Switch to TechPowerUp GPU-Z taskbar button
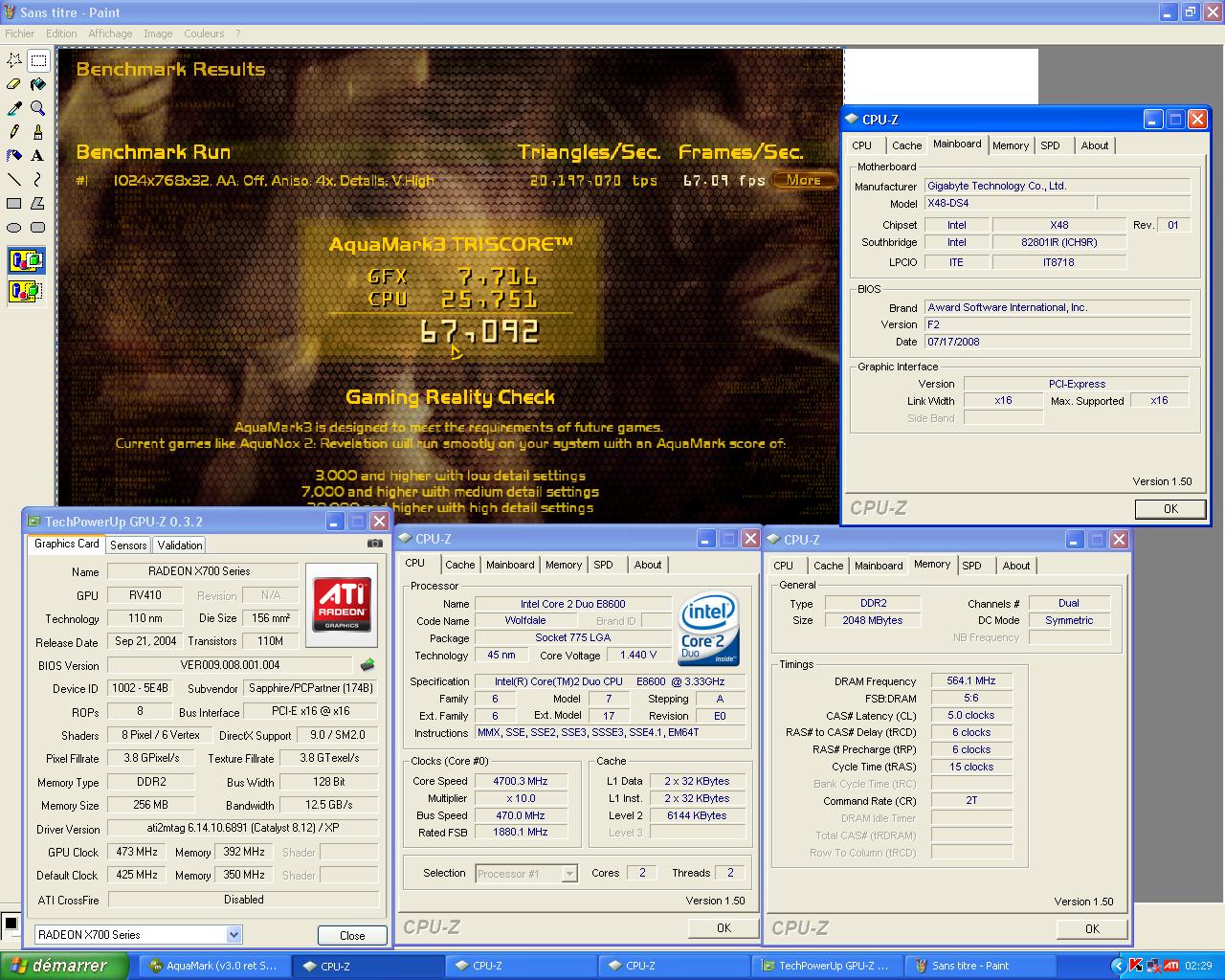 826,966
